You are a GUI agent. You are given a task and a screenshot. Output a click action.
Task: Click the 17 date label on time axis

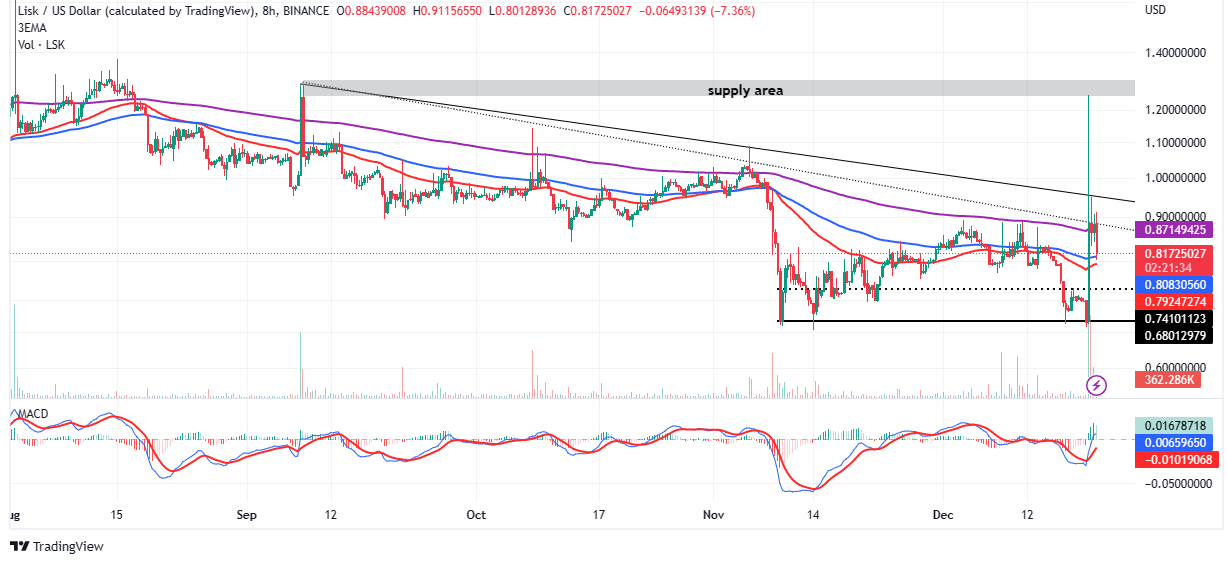tap(598, 514)
